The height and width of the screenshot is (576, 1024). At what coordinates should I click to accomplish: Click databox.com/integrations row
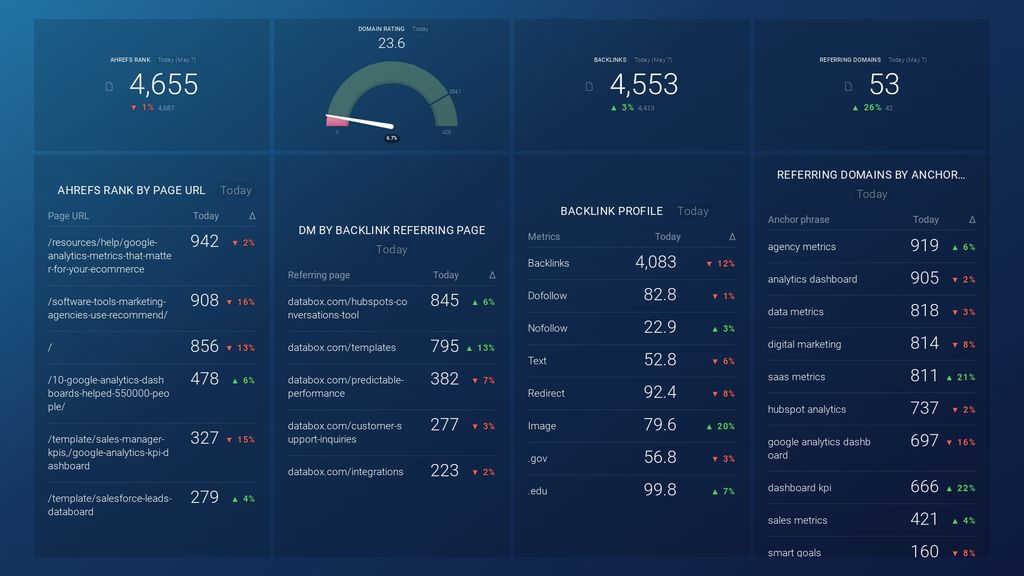pyautogui.click(x=392, y=471)
